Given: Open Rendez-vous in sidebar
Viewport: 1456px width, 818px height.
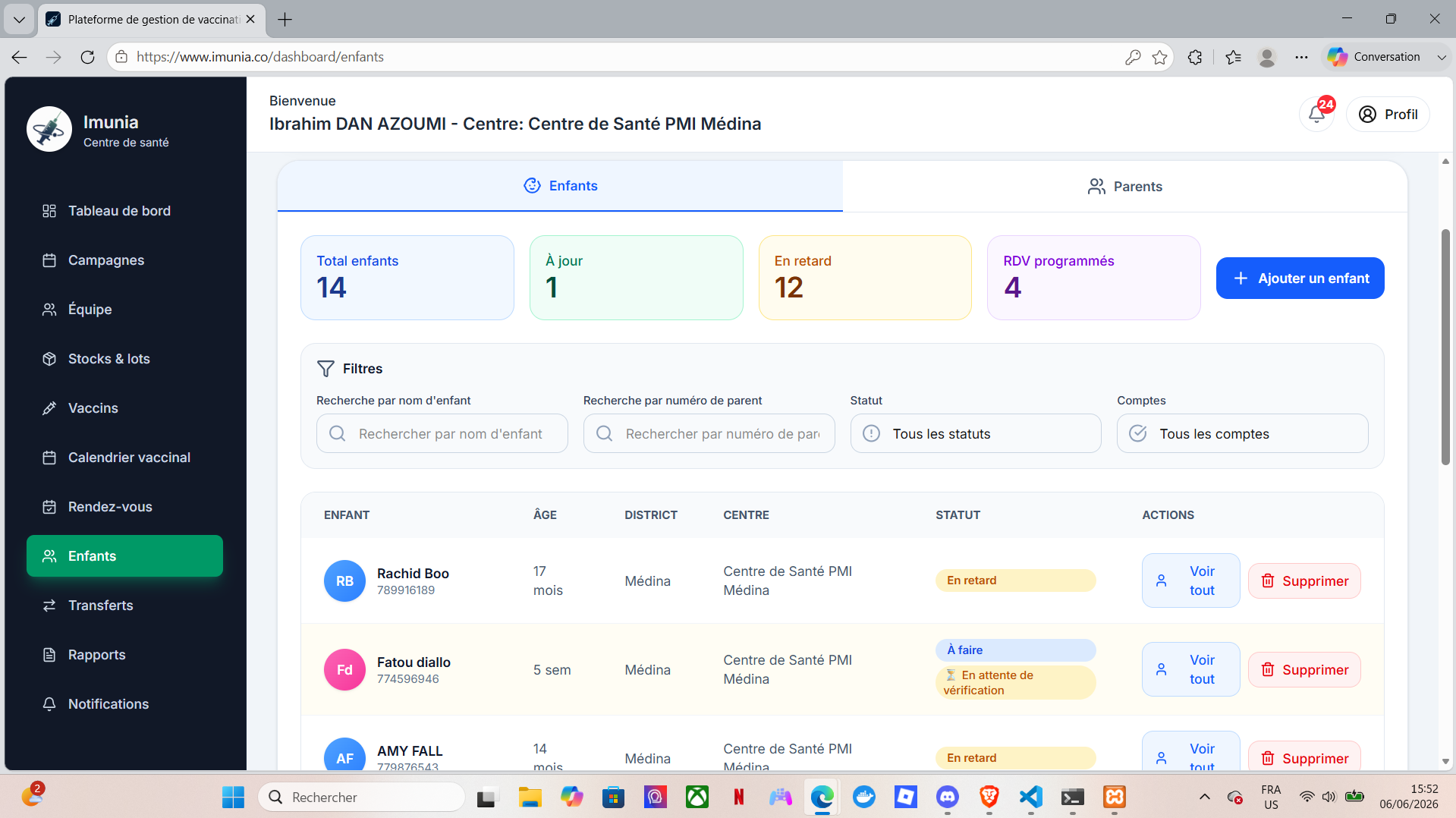Looking at the screenshot, I should (x=124, y=507).
